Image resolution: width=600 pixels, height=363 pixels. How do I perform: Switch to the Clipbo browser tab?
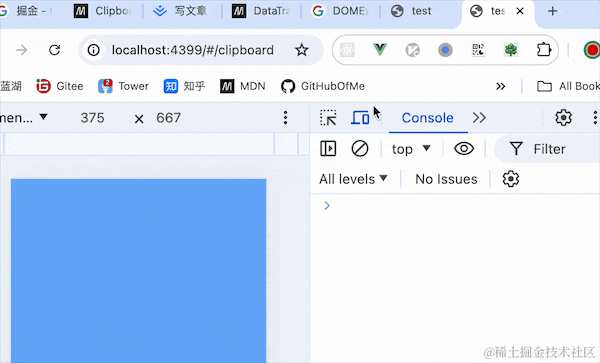(103, 11)
